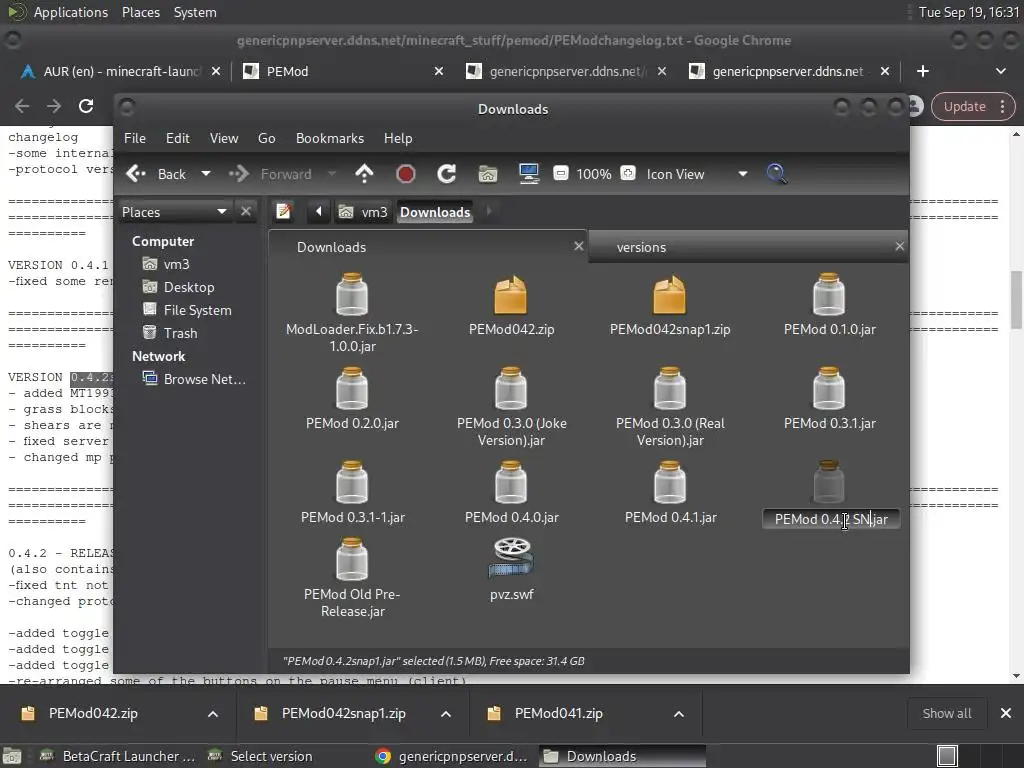Open the Help menu
The width and height of the screenshot is (1024, 768).
[x=398, y=138]
